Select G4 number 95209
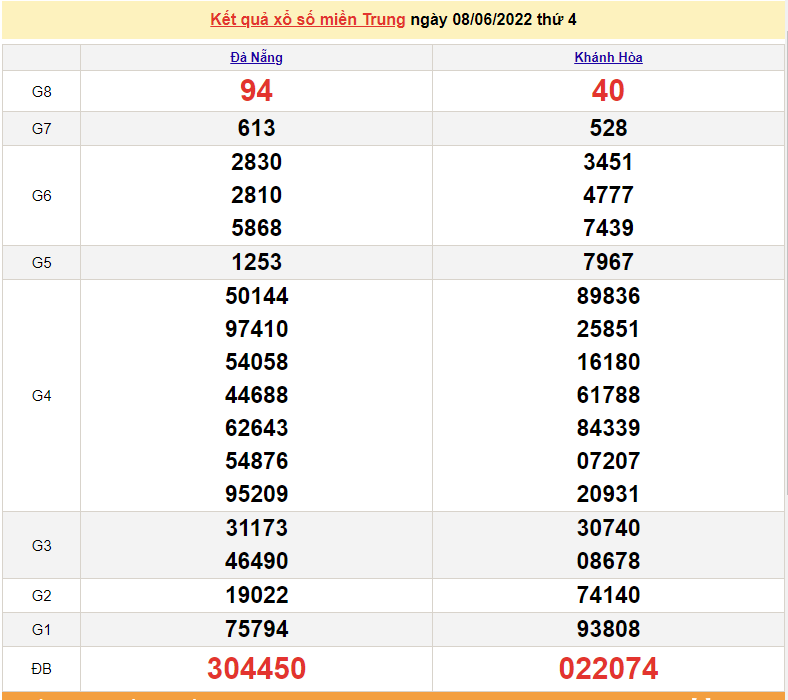 coord(256,494)
